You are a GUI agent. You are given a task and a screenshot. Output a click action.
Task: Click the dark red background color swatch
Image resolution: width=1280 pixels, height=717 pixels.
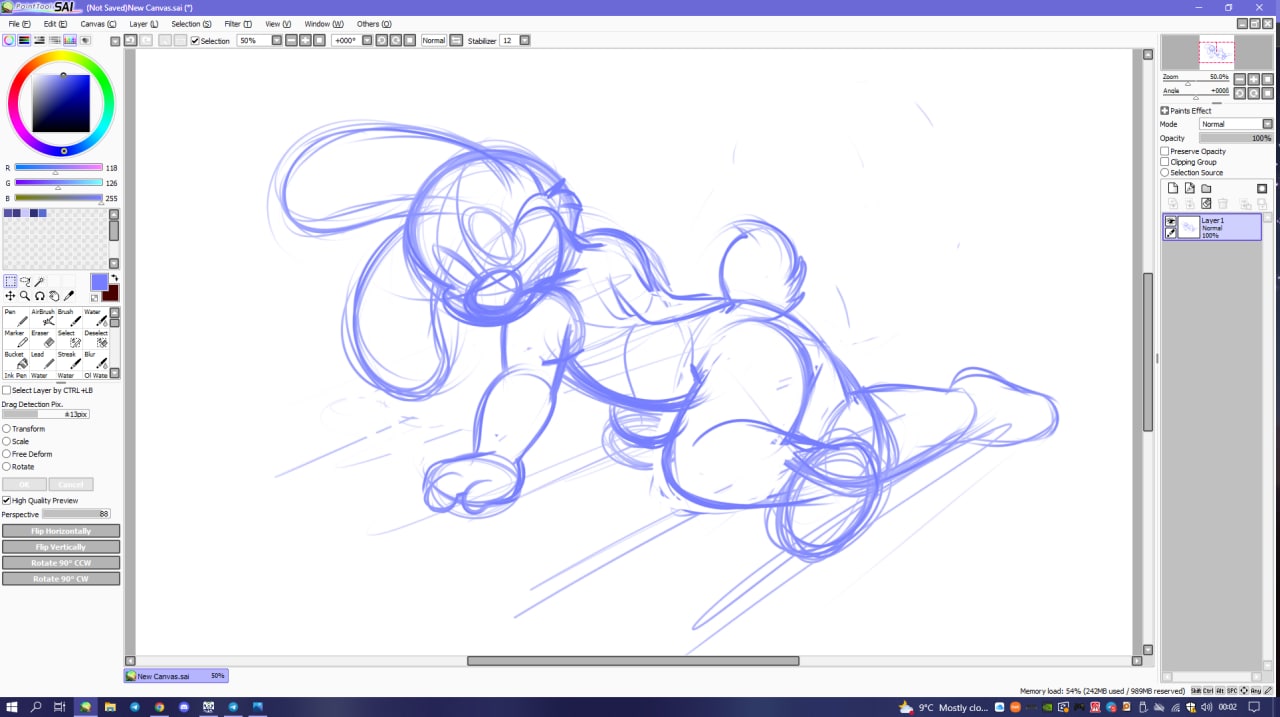click(x=110, y=293)
